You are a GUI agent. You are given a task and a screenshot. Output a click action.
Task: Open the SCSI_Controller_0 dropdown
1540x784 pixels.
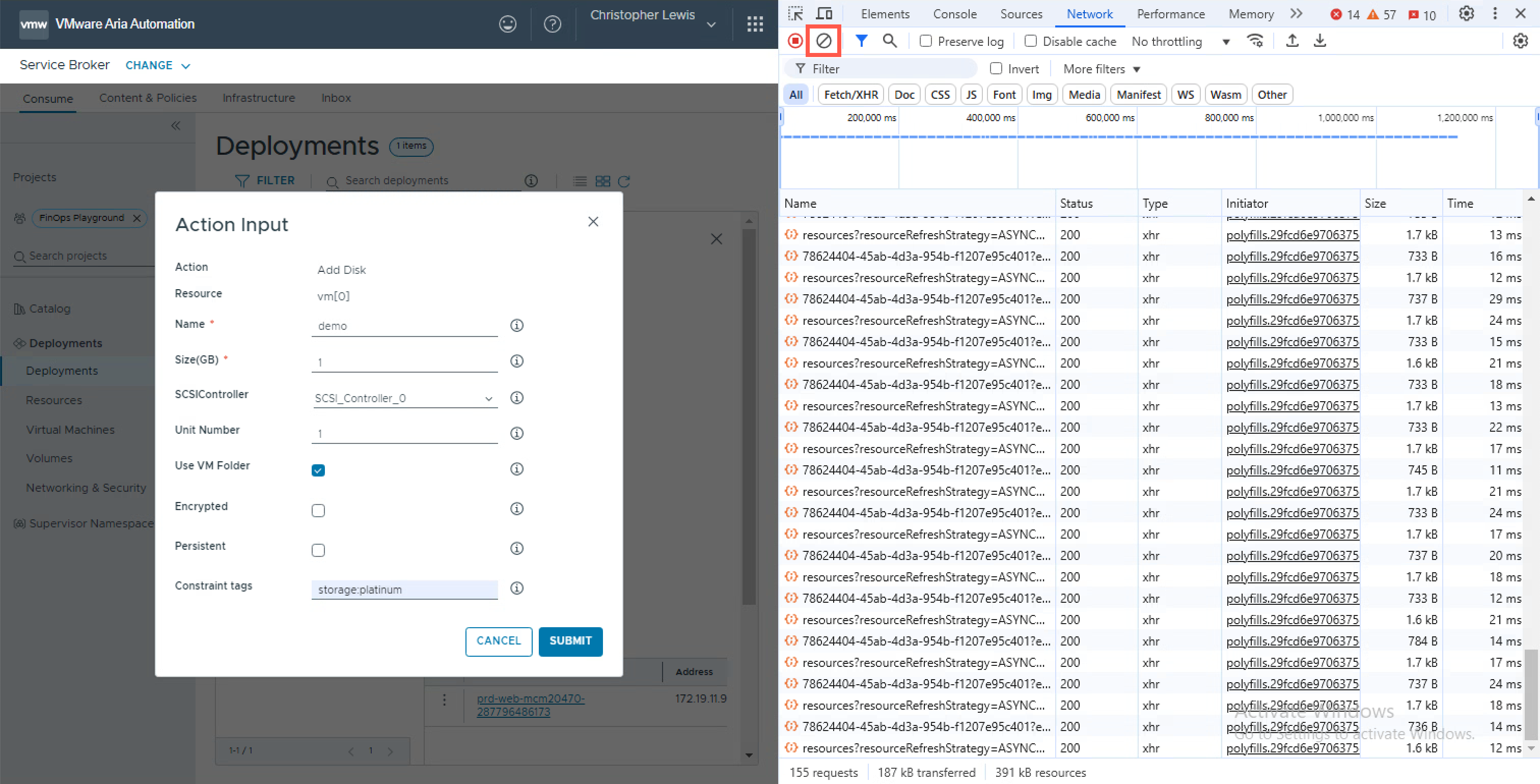tap(404, 398)
